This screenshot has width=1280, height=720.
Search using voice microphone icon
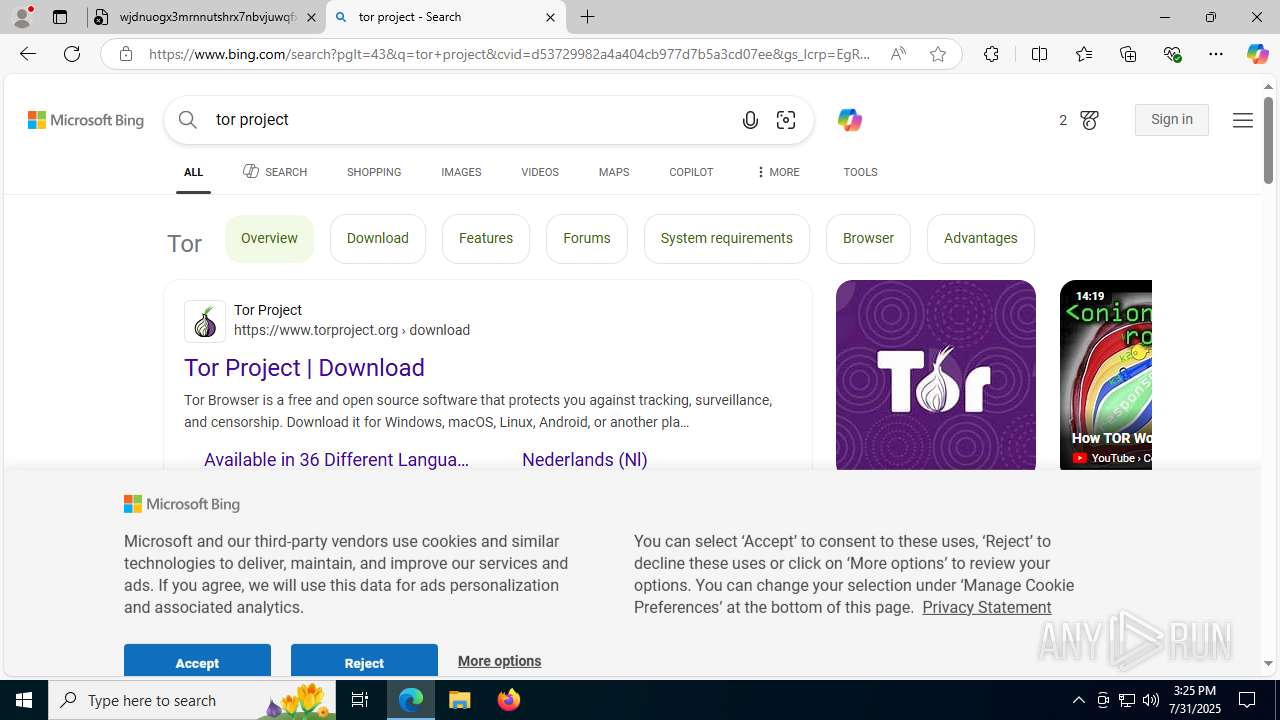[750, 120]
